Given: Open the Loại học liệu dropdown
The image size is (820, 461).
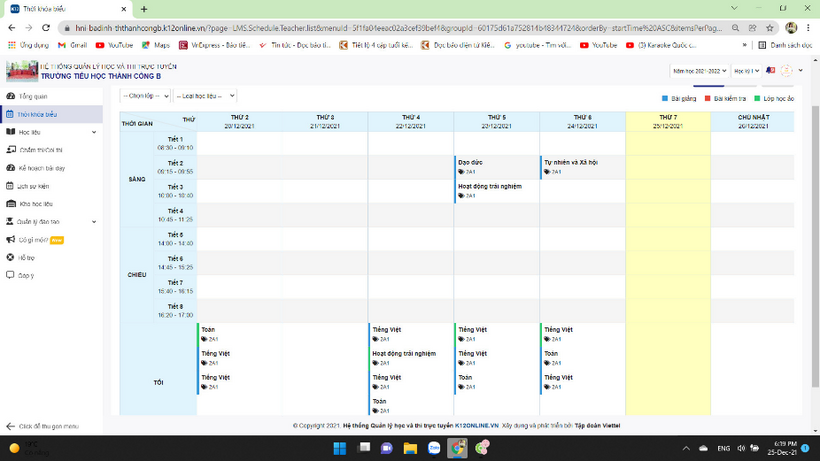Looking at the screenshot, I should point(204,96).
